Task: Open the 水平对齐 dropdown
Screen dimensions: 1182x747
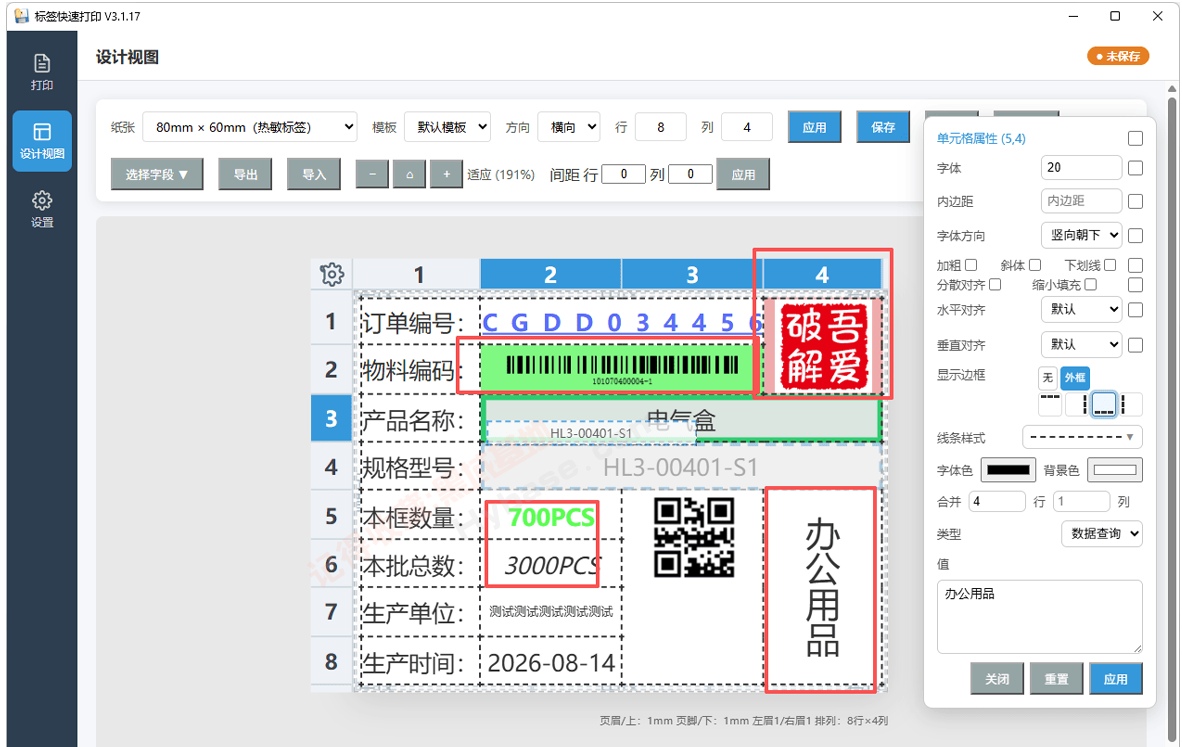Action: (1081, 309)
